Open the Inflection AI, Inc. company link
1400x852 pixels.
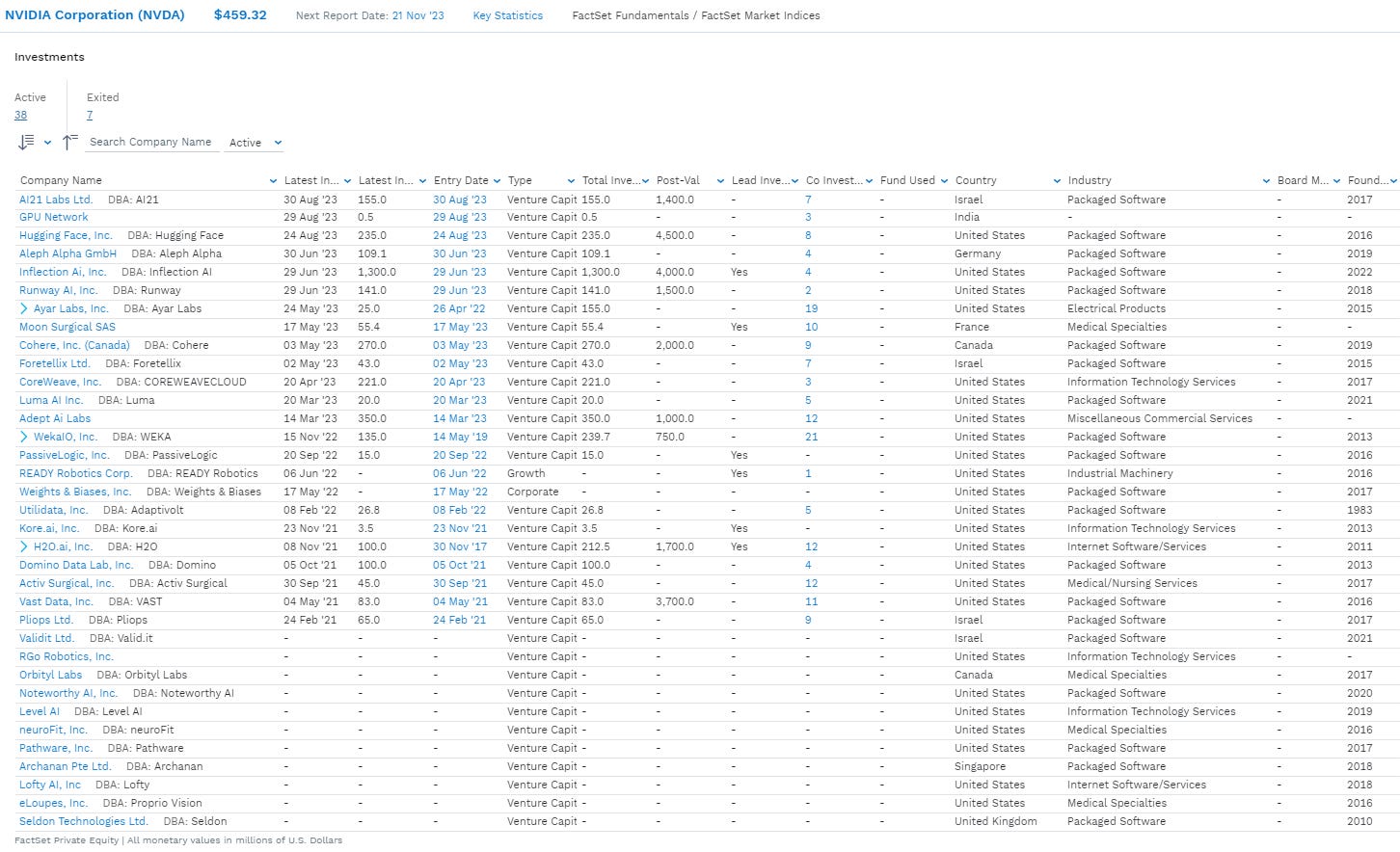coord(63,272)
